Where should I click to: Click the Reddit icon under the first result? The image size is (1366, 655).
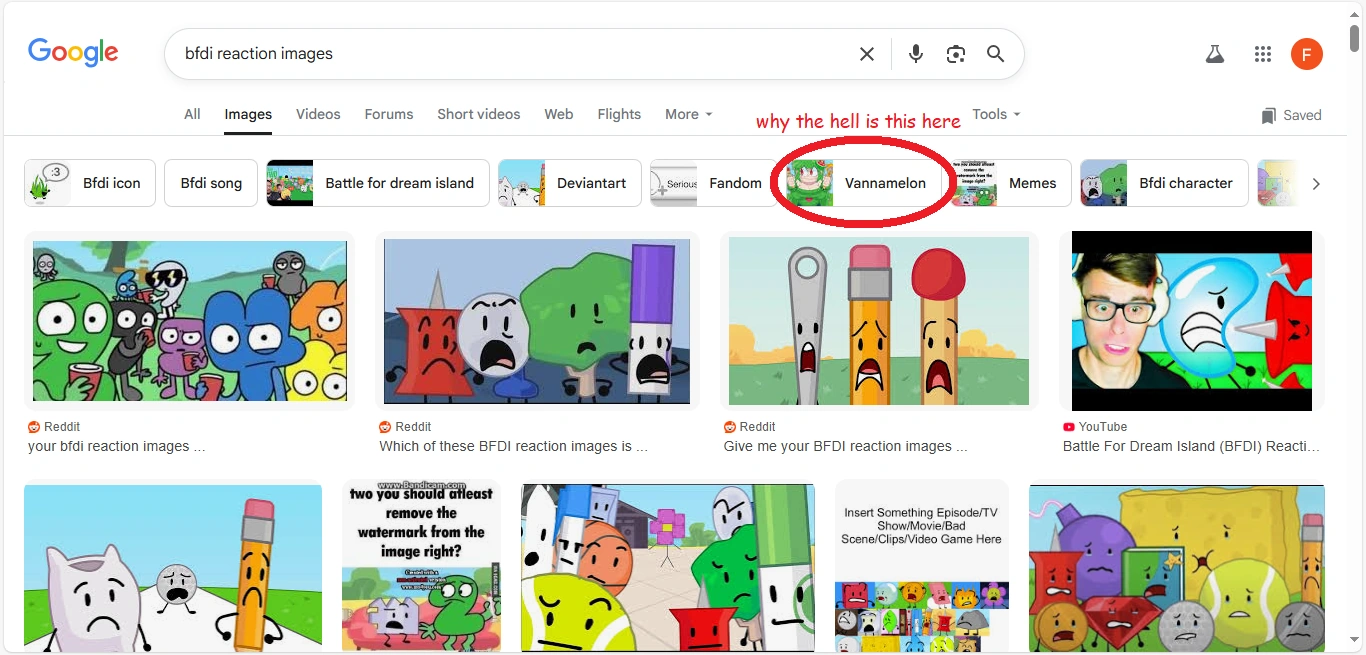(33, 426)
